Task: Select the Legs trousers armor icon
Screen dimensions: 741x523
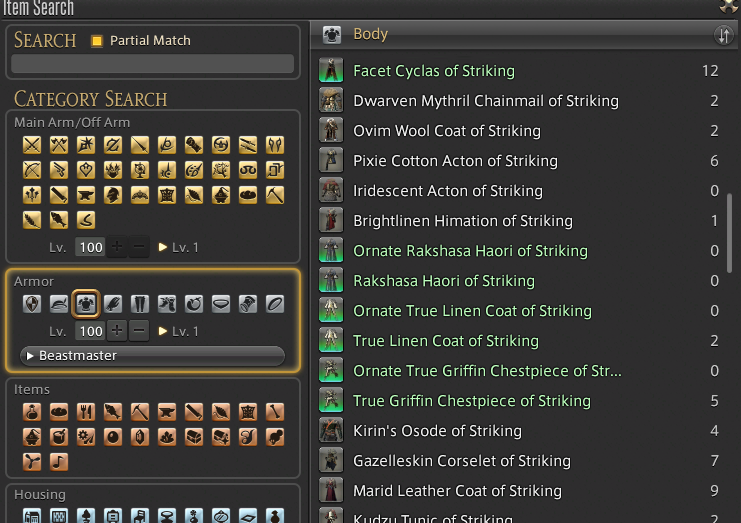Action: tap(140, 304)
